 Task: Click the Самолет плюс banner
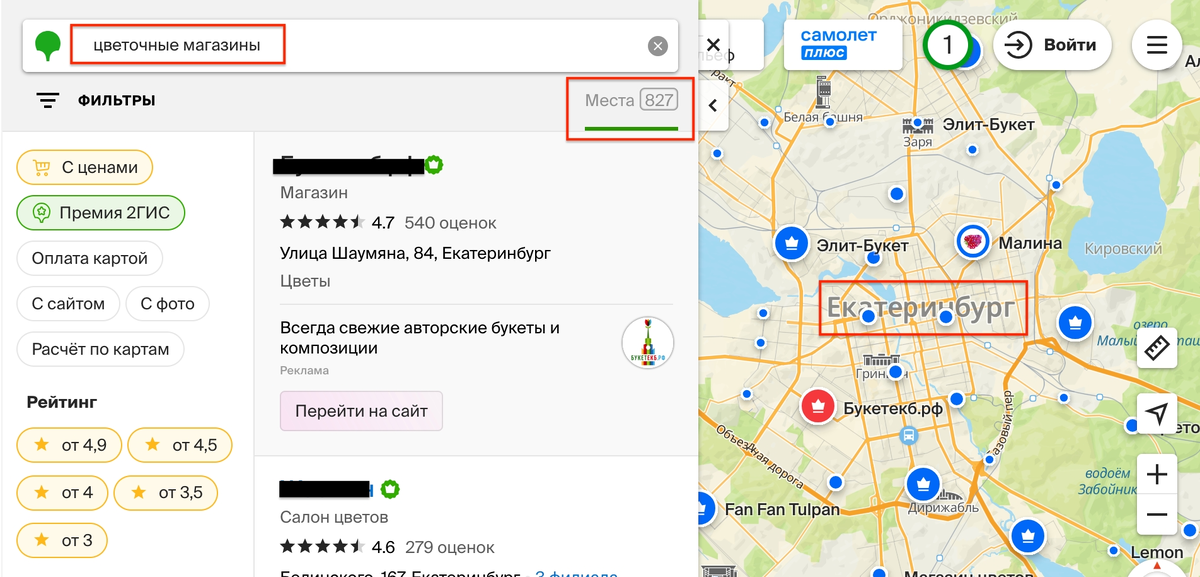842,44
